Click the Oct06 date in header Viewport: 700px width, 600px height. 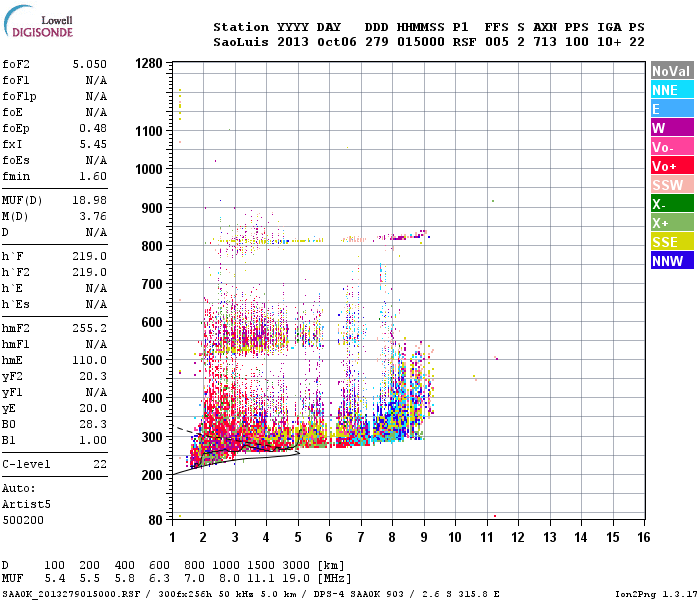(337, 42)
